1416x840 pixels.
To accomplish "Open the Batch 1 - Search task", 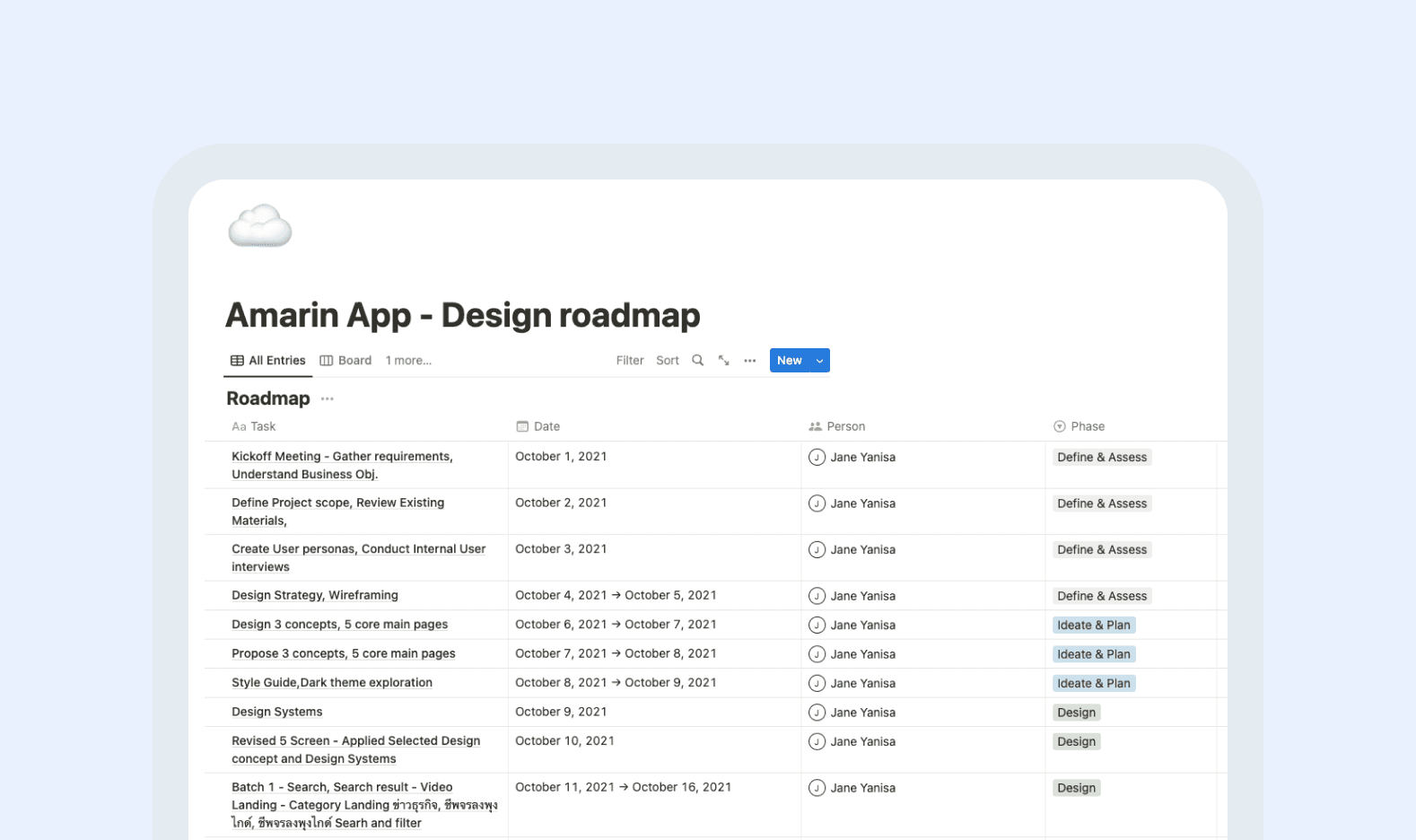I will [364, 805].
